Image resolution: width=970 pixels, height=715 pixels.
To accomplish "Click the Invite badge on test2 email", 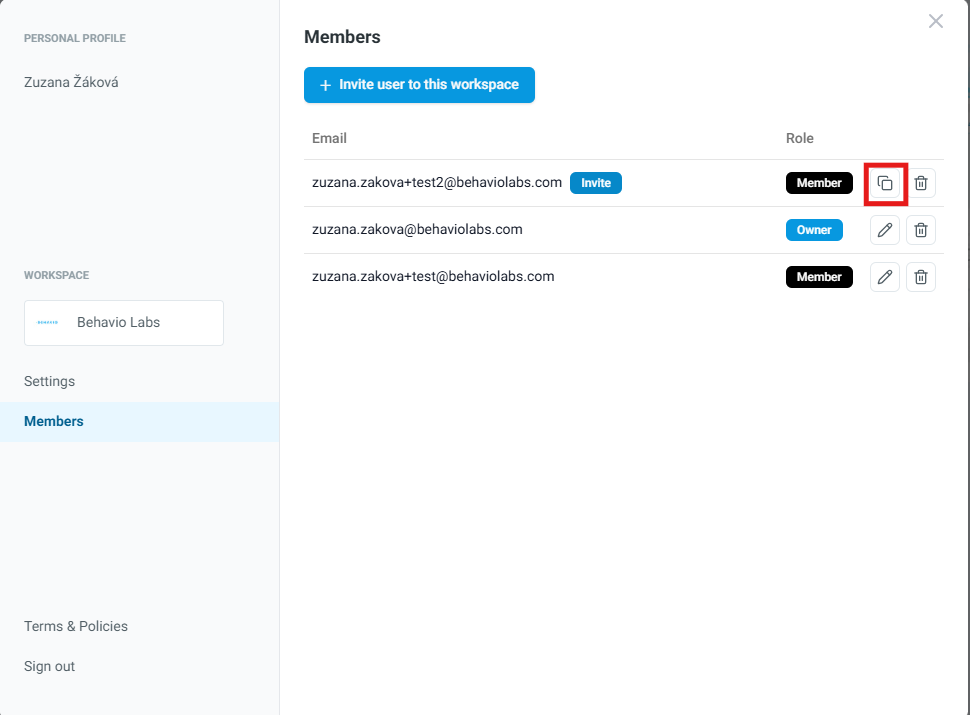I will pos(596,183).
